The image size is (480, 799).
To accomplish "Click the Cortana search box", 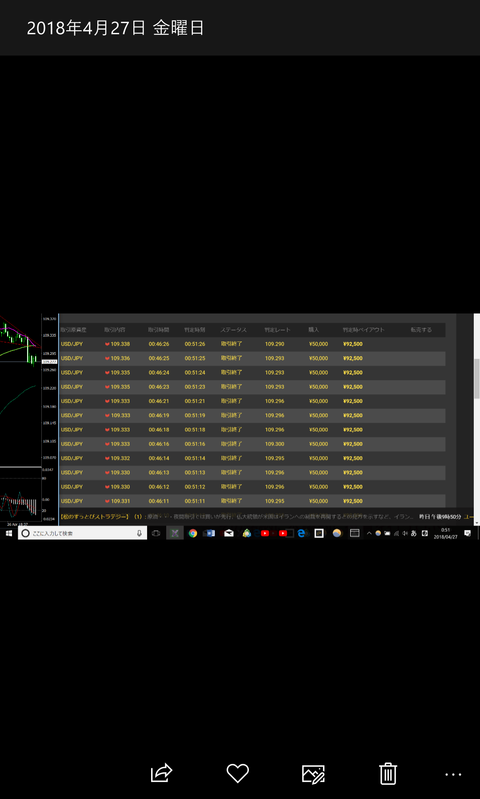I will (x=83, y=533).
